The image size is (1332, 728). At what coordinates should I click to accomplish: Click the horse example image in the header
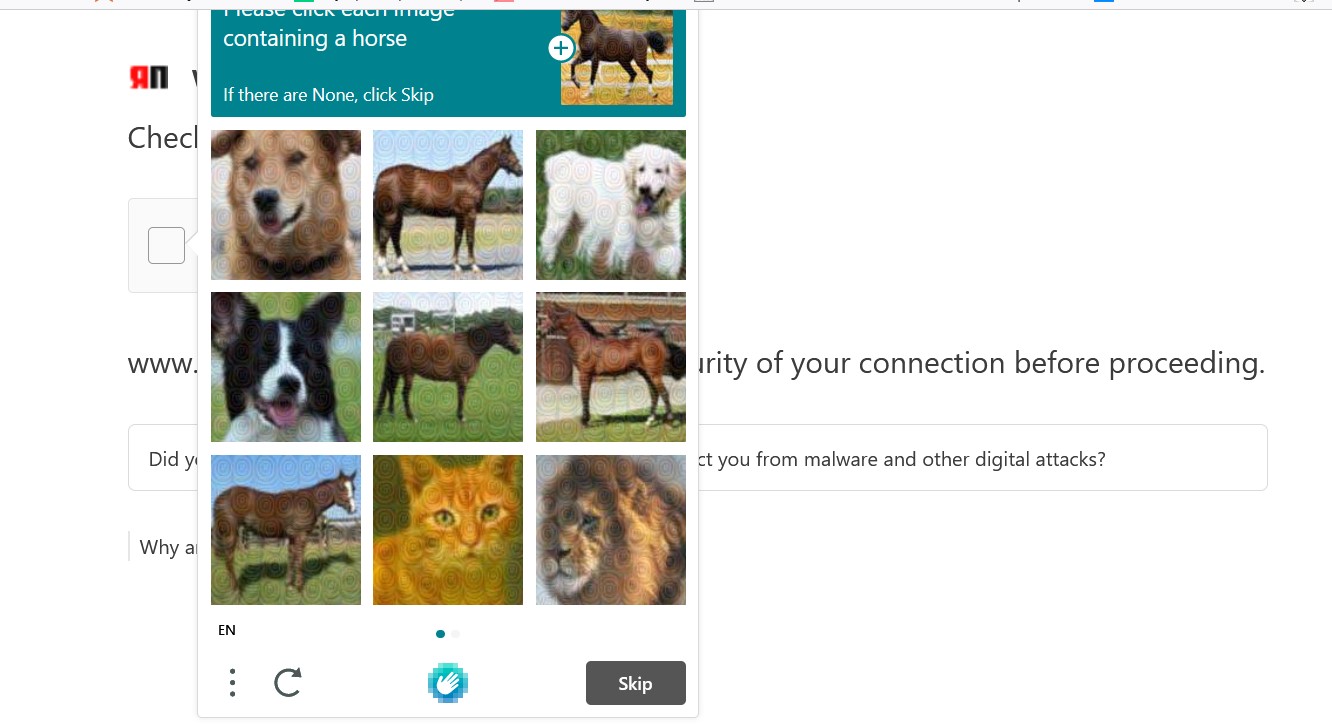(x=617, y=57)
